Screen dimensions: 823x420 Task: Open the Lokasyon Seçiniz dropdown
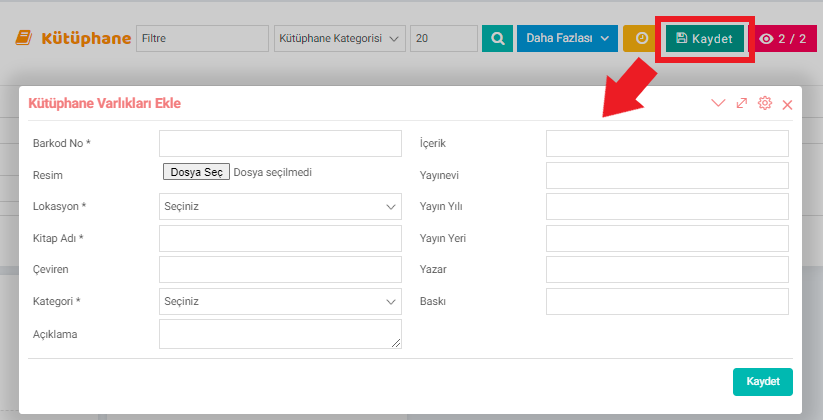pyautogui.click(x=280, y=206)
